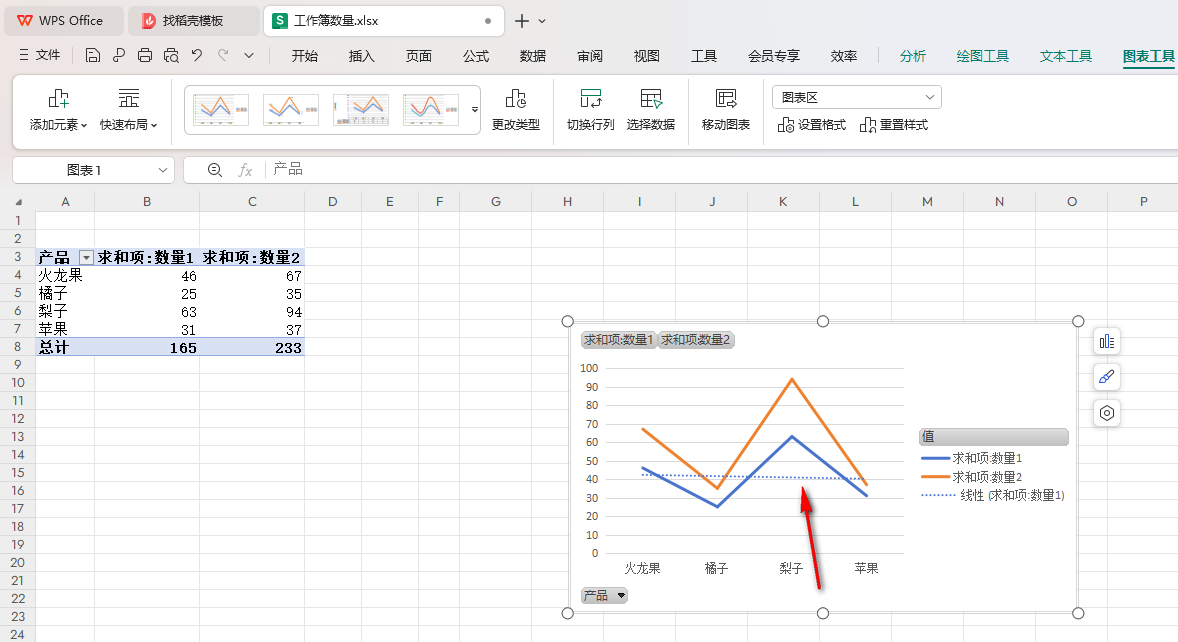Click 选择数据 select data
The width and height of the screenshot is (1178, 642).
point(651,109)
